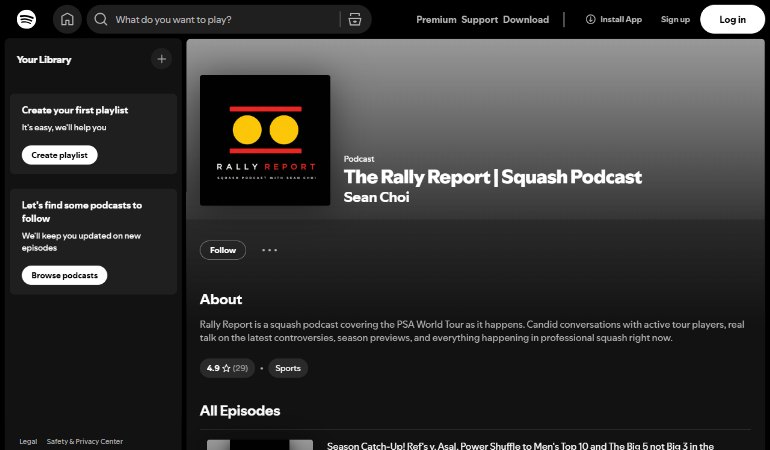Click the Season Catch-Up episode thumbnail
The width and height of the screenshot is (770, 450).
(x=260, y=445)
